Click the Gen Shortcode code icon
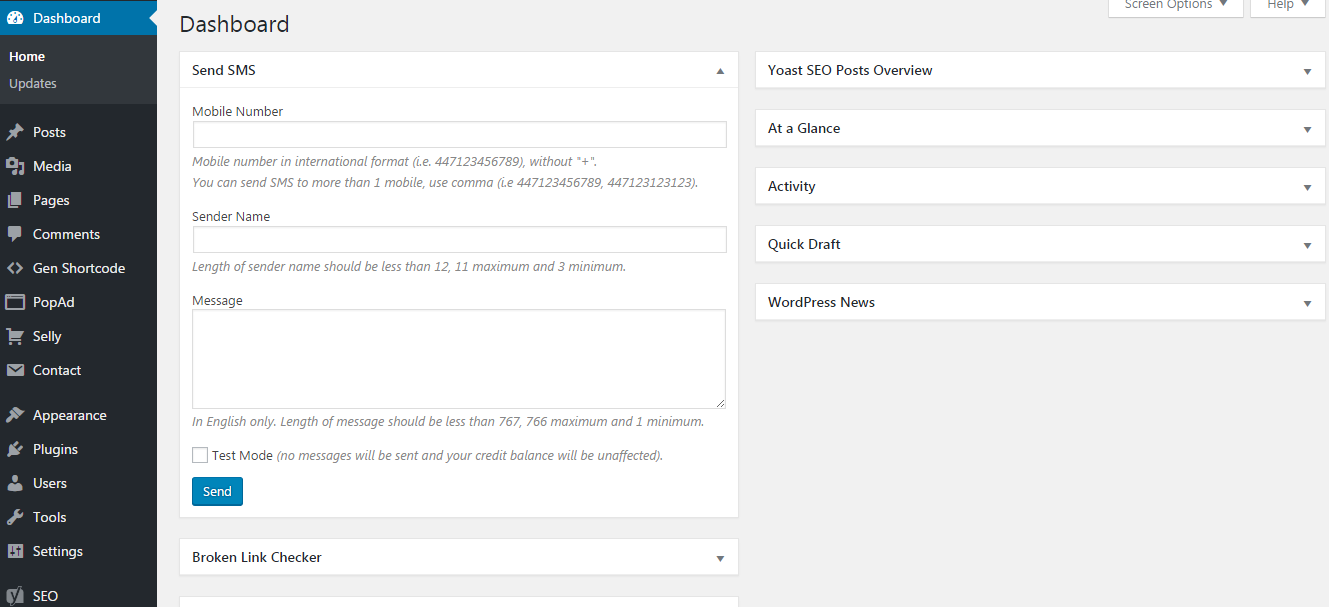Screen dimensions: 1329x607 tap(15, 268)
